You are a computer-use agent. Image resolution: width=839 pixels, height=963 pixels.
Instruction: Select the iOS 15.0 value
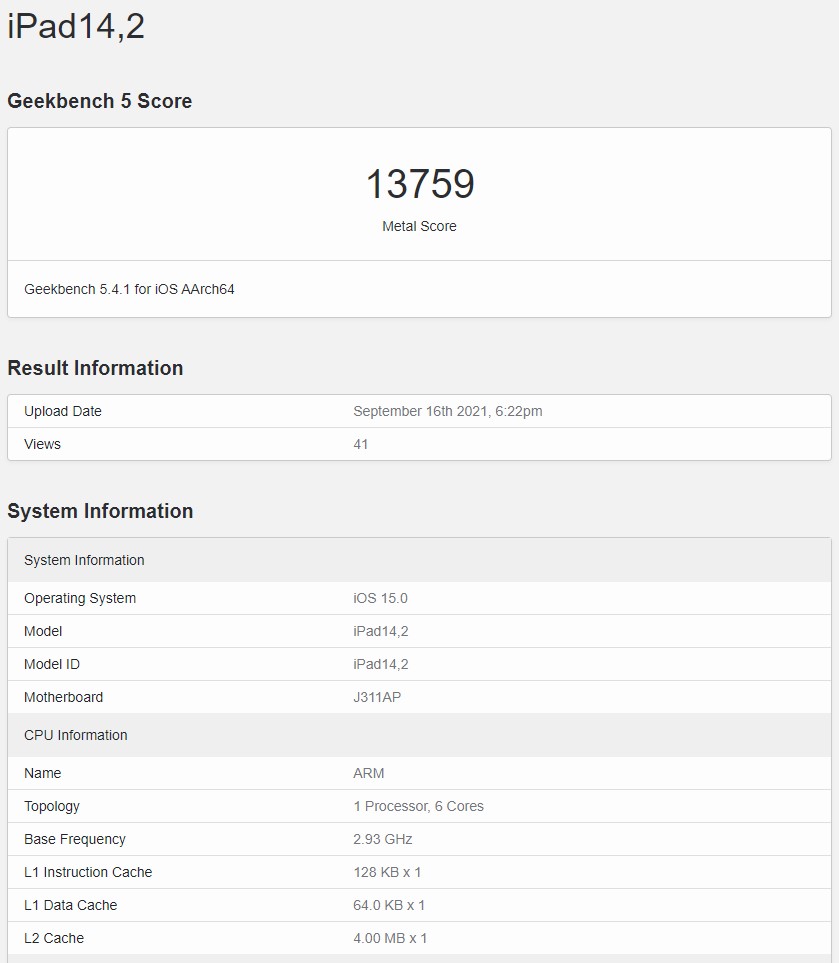tap(380, 598)
